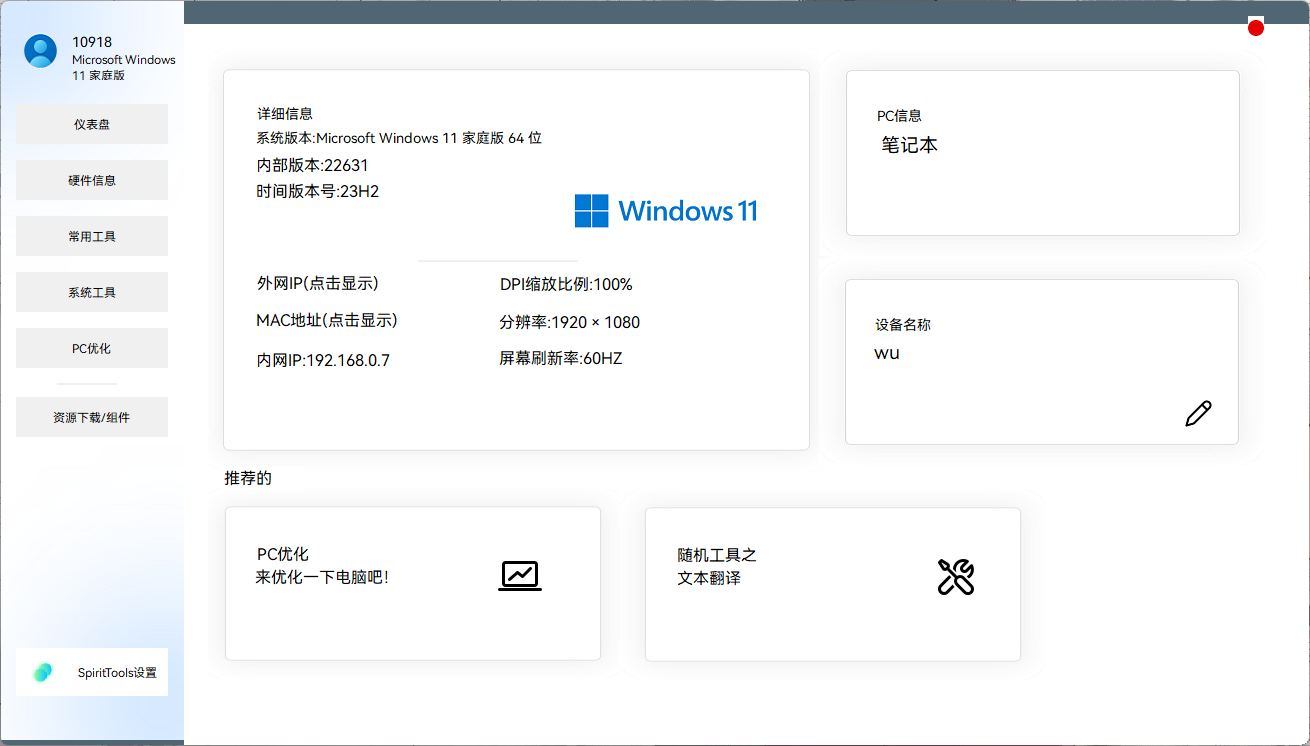
Task: Click the user avatar icon
Action: (41, 51)
